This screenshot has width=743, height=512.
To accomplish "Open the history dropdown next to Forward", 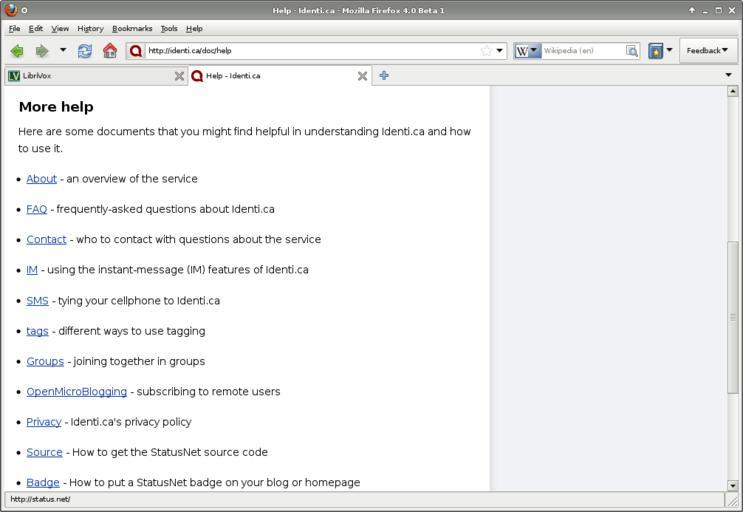I will [63, 51].
